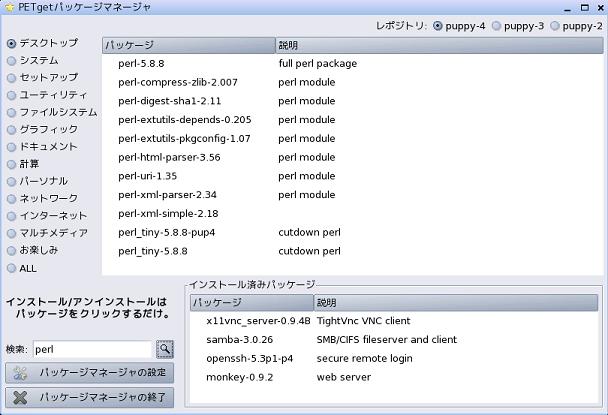Select the システム category
Screen dimensions: 608x415
pos(33,61)
